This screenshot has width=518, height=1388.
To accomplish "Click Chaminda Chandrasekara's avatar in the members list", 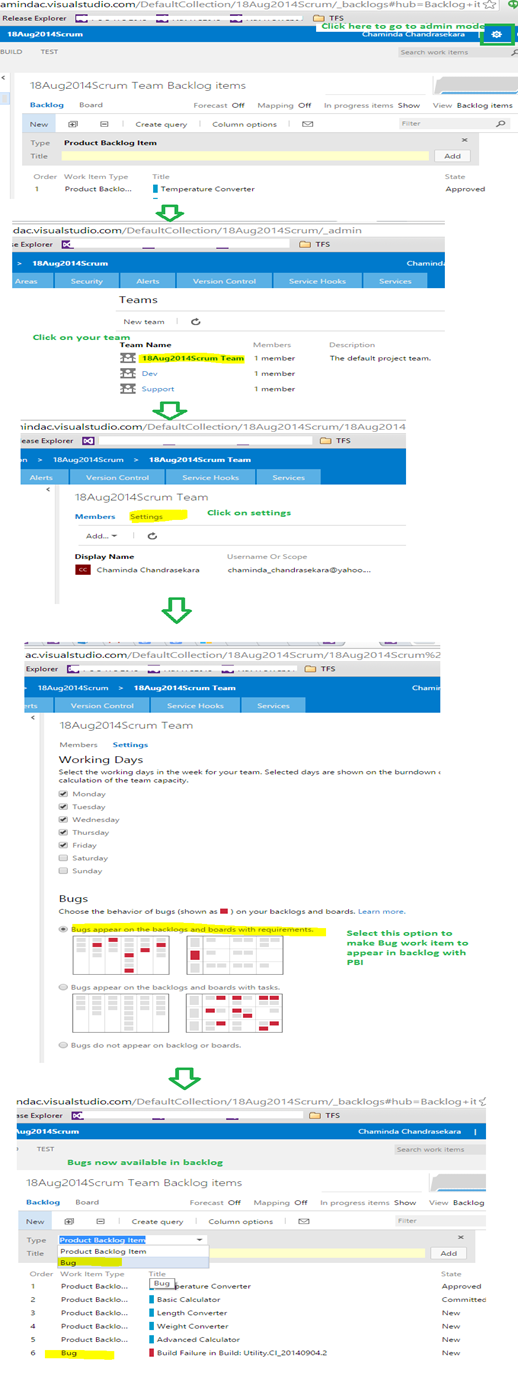I will pos(83,569).
